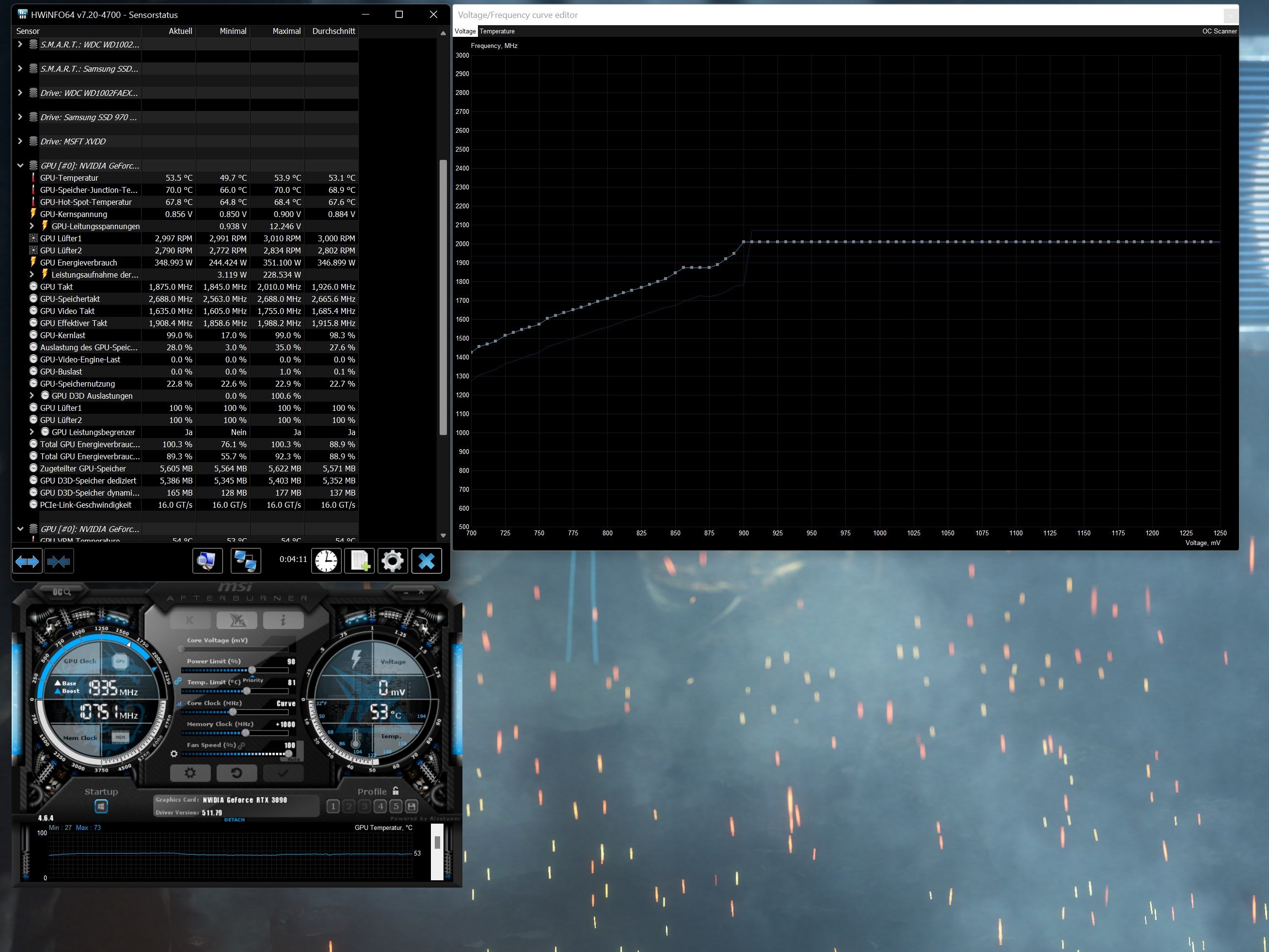Click OC Scanner in curve editor
Viewport: 1269px width, 952px height.
(x=1219, y=31)
